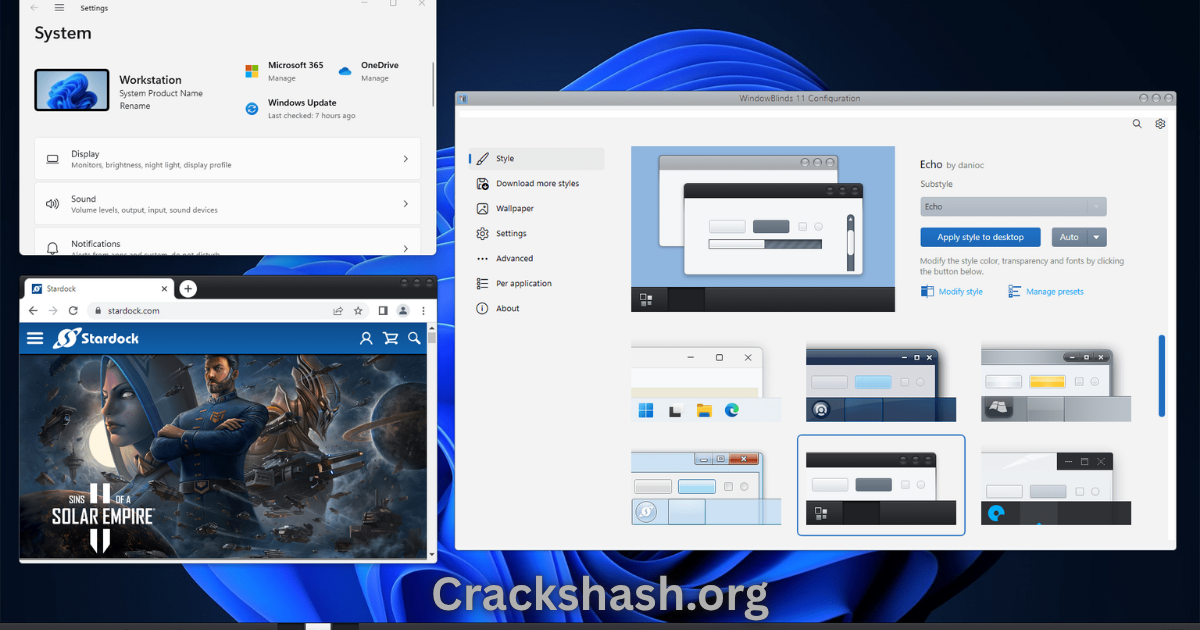Image resolution: width=1200 pixels, height=630 pixels.
Task: Open the Auto dropdown arrow
Action: click(x=1098, y=237)
